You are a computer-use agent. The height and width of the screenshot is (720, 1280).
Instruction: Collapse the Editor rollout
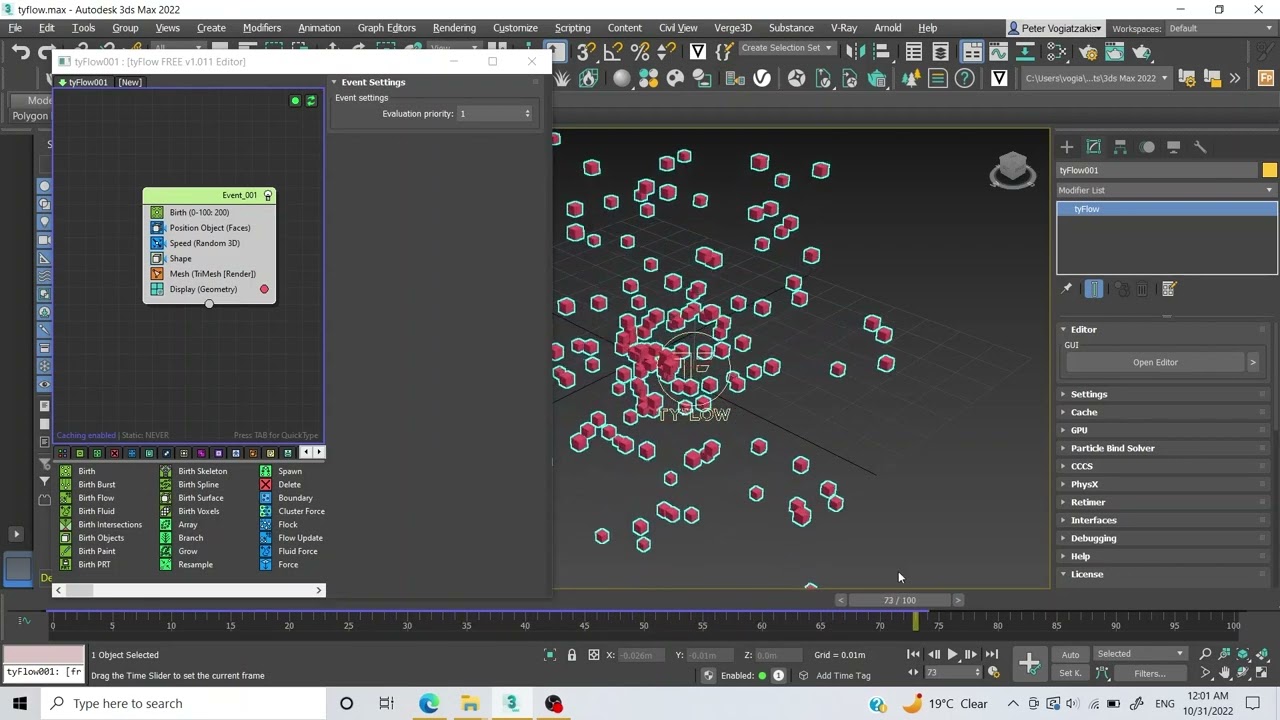pyautogui.click(x=1083, y=329)
